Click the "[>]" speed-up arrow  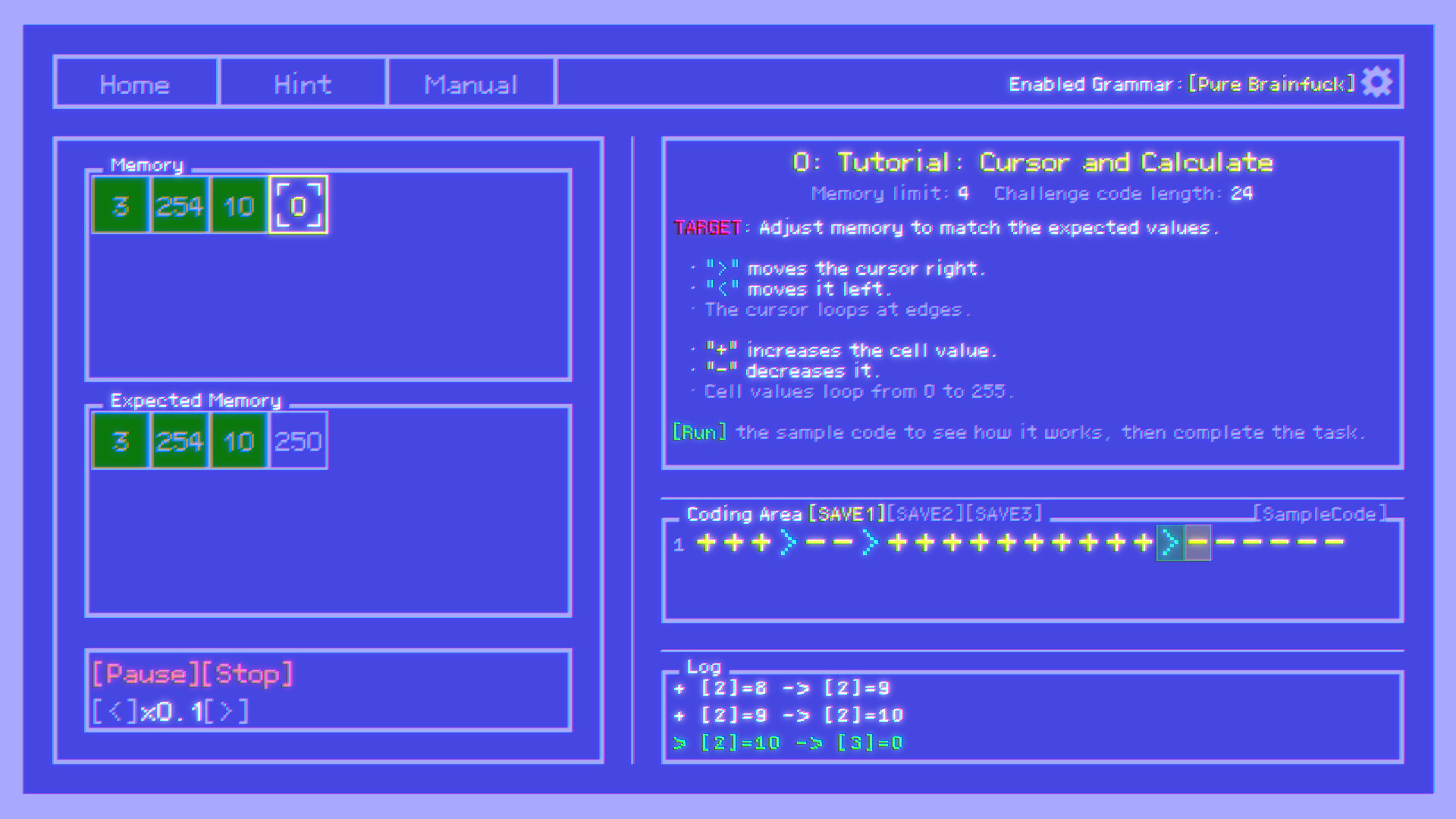click(x=227, y=711)
